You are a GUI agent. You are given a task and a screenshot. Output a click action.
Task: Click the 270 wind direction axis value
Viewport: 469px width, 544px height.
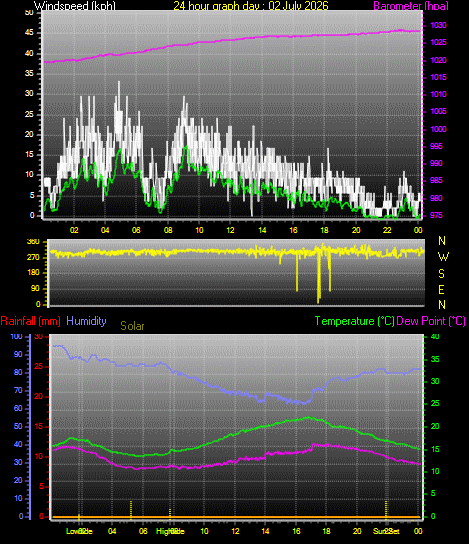coord(33,257)
